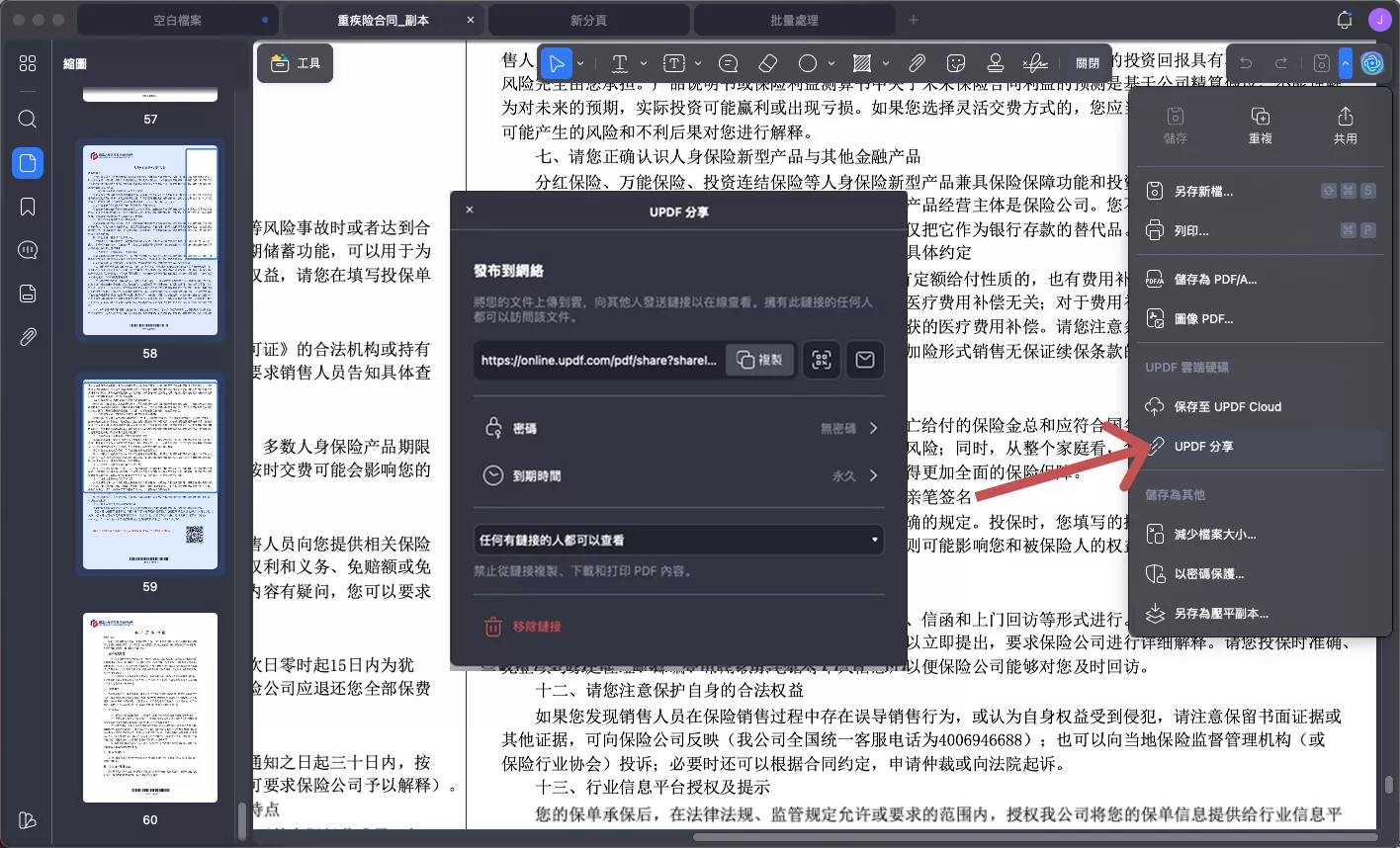
Task: Expand the text box tool dropdown arrow
Action: tap(698, 64)
